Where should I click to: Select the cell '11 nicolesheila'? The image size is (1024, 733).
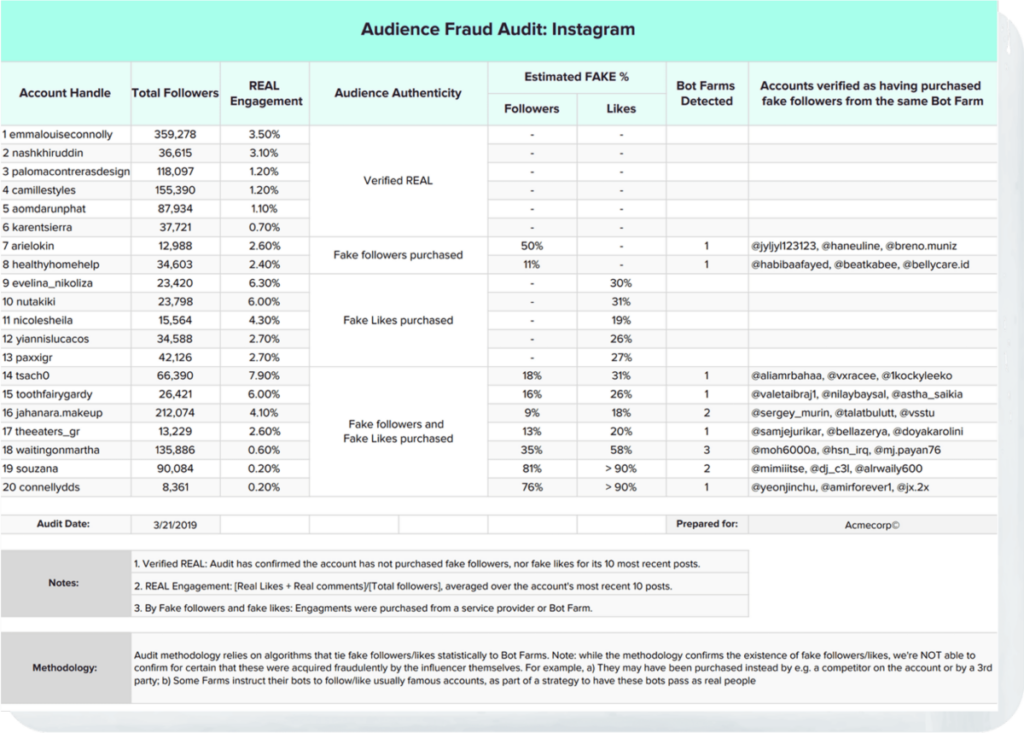[x=65, y=320]
